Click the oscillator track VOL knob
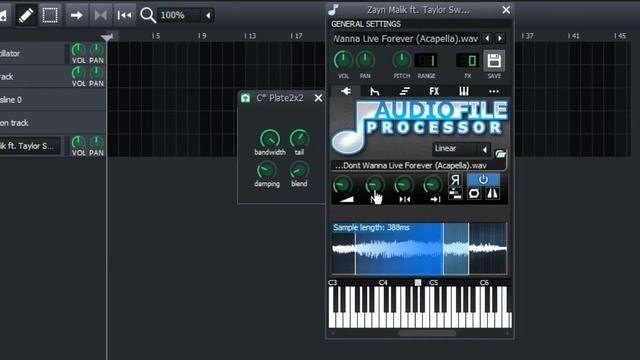 click(78, 50)
